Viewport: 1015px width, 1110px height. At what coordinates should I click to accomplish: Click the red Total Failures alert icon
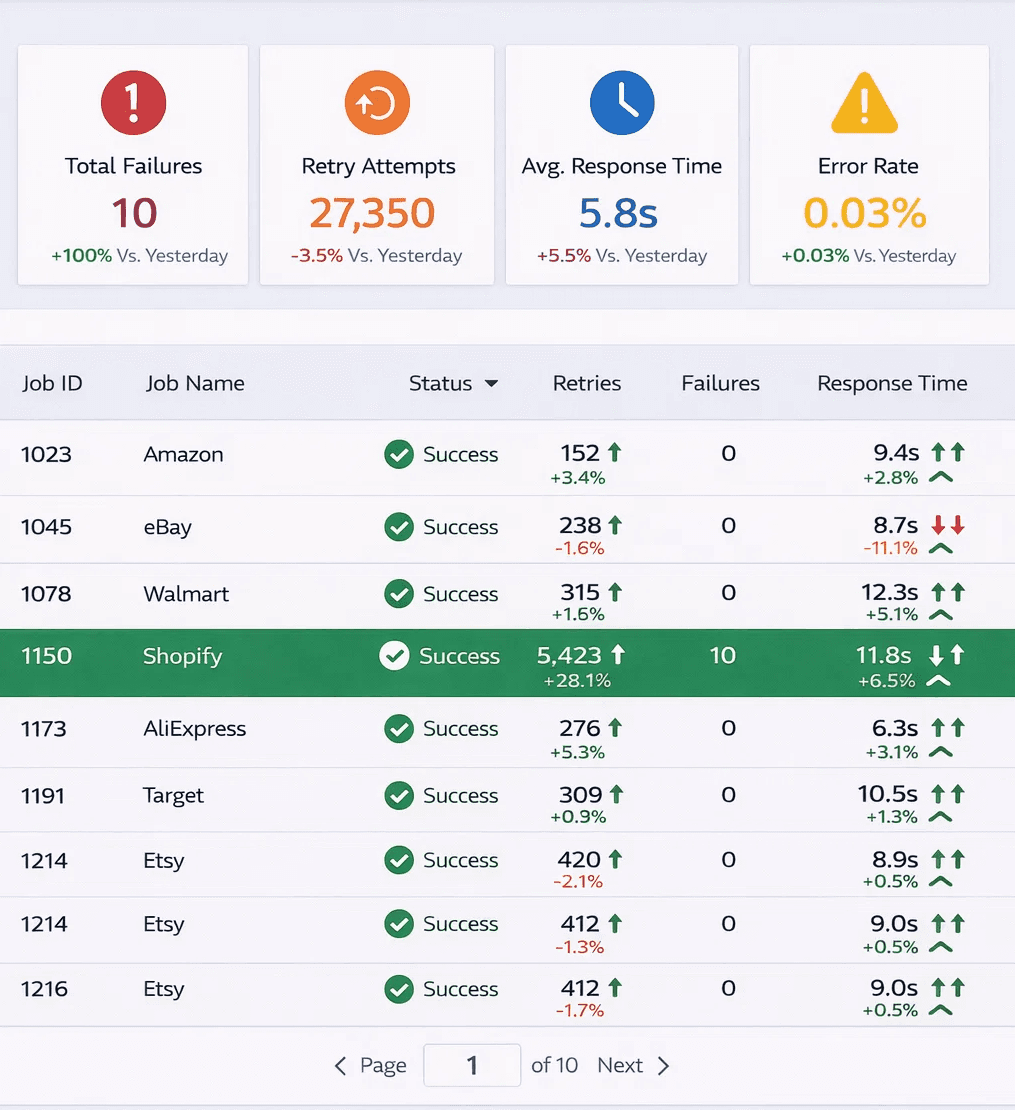pyautogui.click(x=134, y=103)
